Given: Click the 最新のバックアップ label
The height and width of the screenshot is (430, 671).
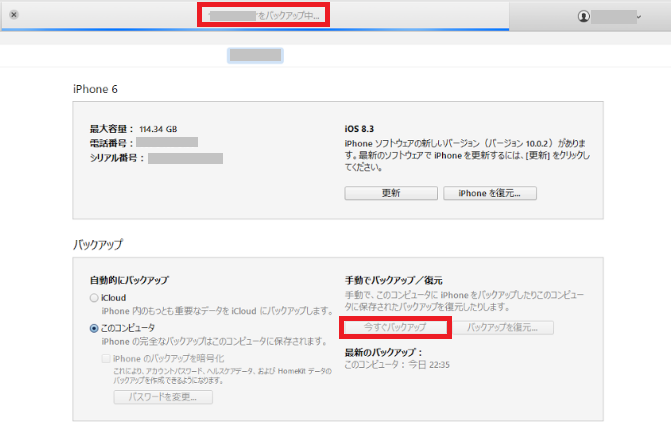Looking at the screenshot, I should [384, 353].
